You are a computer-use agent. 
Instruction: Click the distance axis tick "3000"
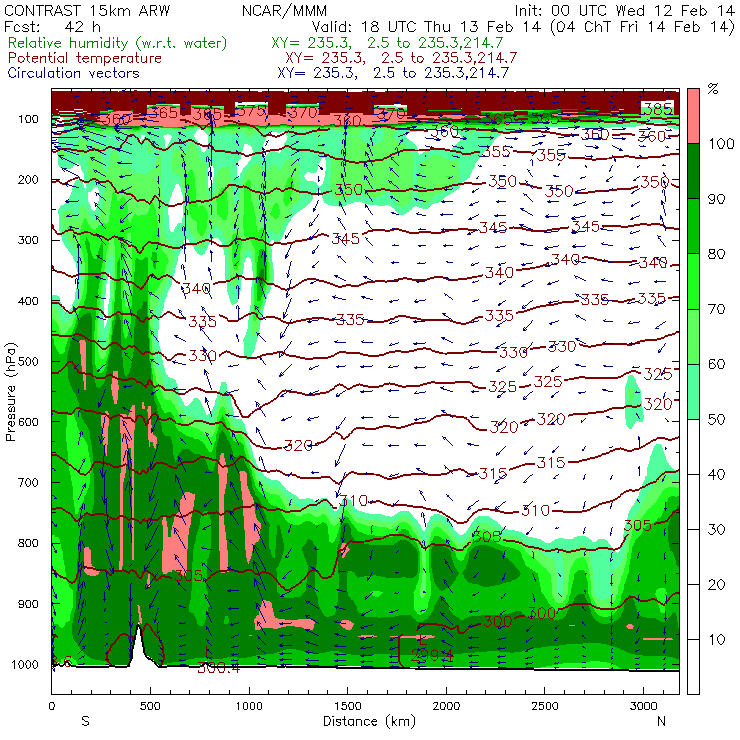tap(643, 706)
